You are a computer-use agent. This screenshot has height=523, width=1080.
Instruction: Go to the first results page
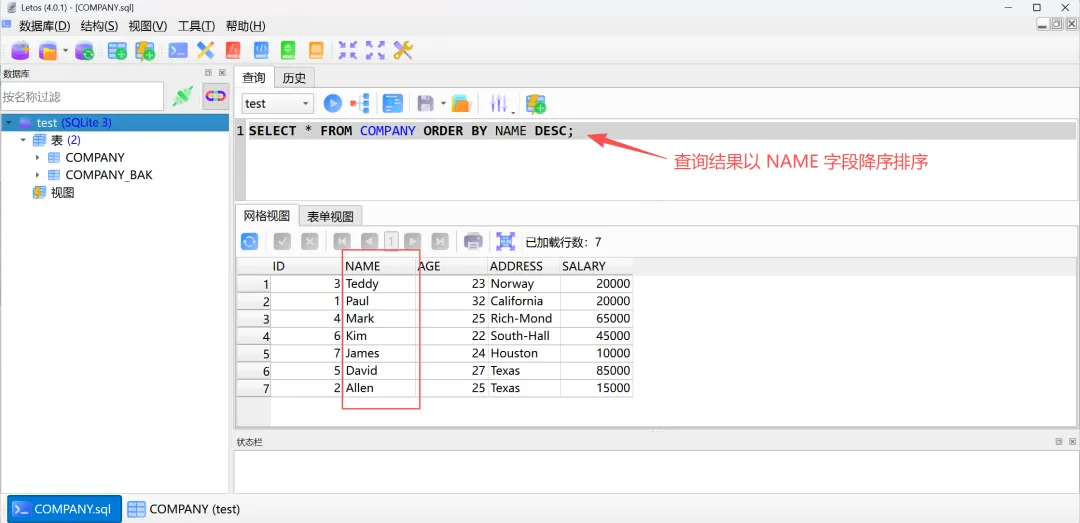pyautogui.click(x=342, y=241)
